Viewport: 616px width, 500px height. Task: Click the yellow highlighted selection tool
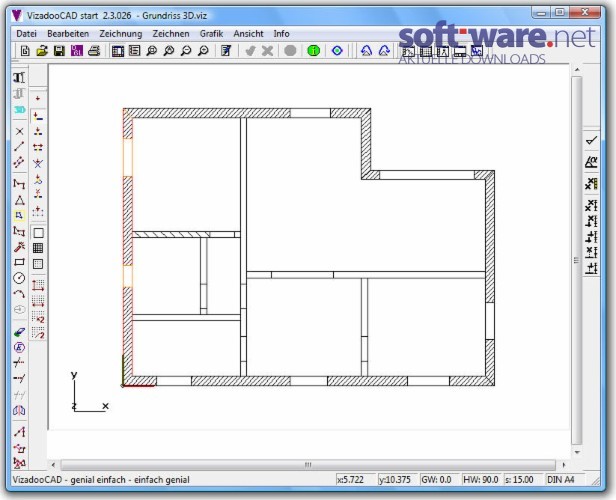19,215
